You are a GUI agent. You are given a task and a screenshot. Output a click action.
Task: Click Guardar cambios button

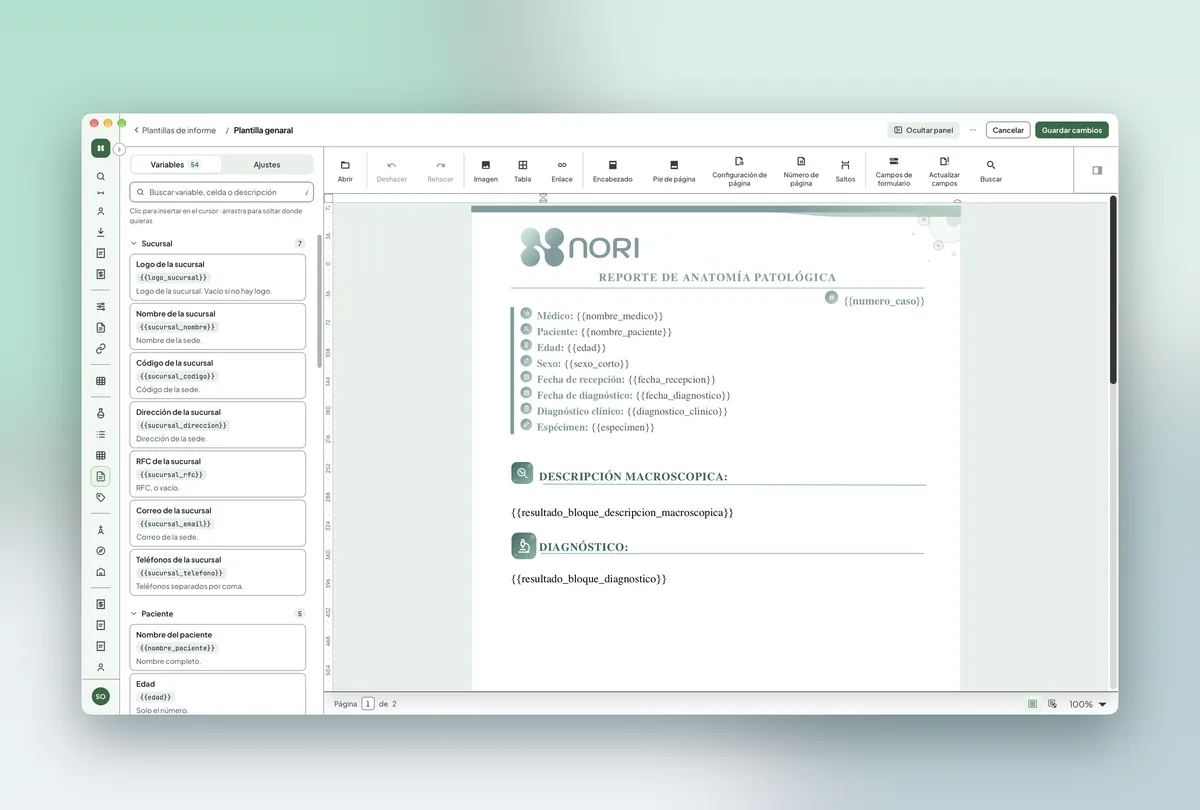click(1072, 130)
